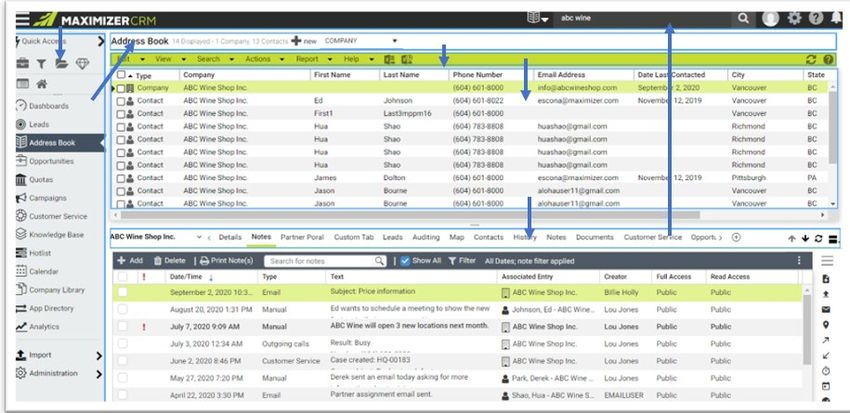The image size is (850, 413).
Task: Open the COMPANY new-entry dropdown
Action: tap(361, 41)
